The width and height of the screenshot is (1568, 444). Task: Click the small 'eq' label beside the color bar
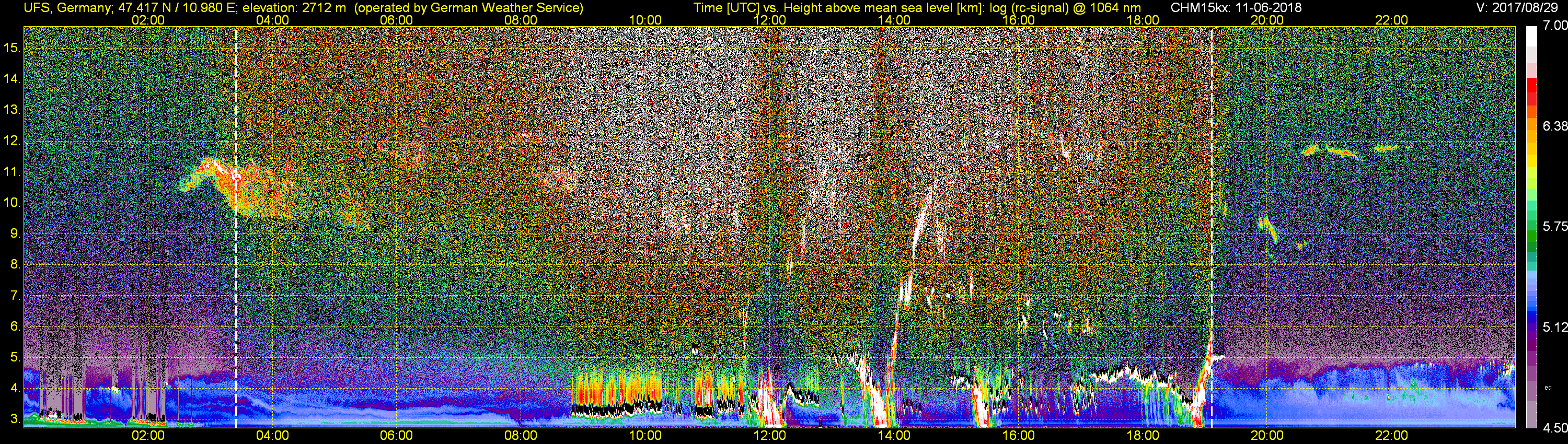[x=1548, y=388]
